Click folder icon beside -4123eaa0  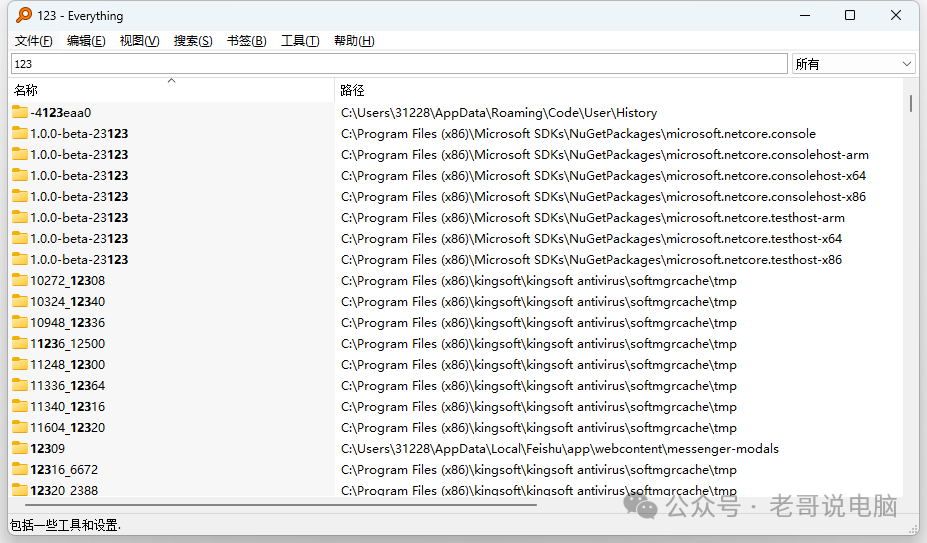click(20, 113)
